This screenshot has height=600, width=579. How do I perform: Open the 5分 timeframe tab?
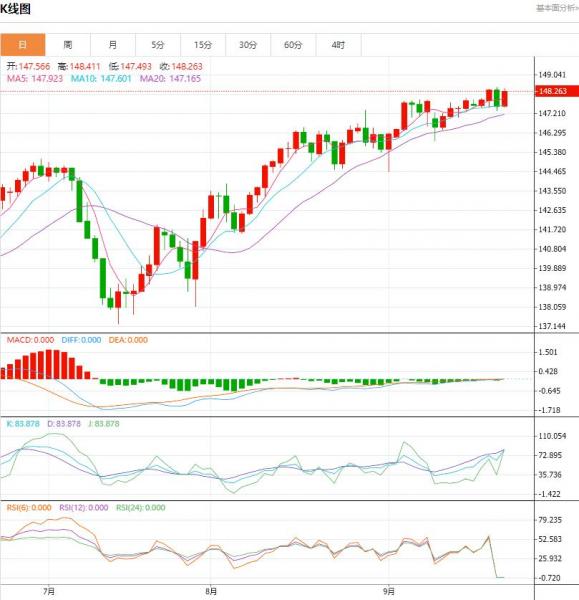158,45
